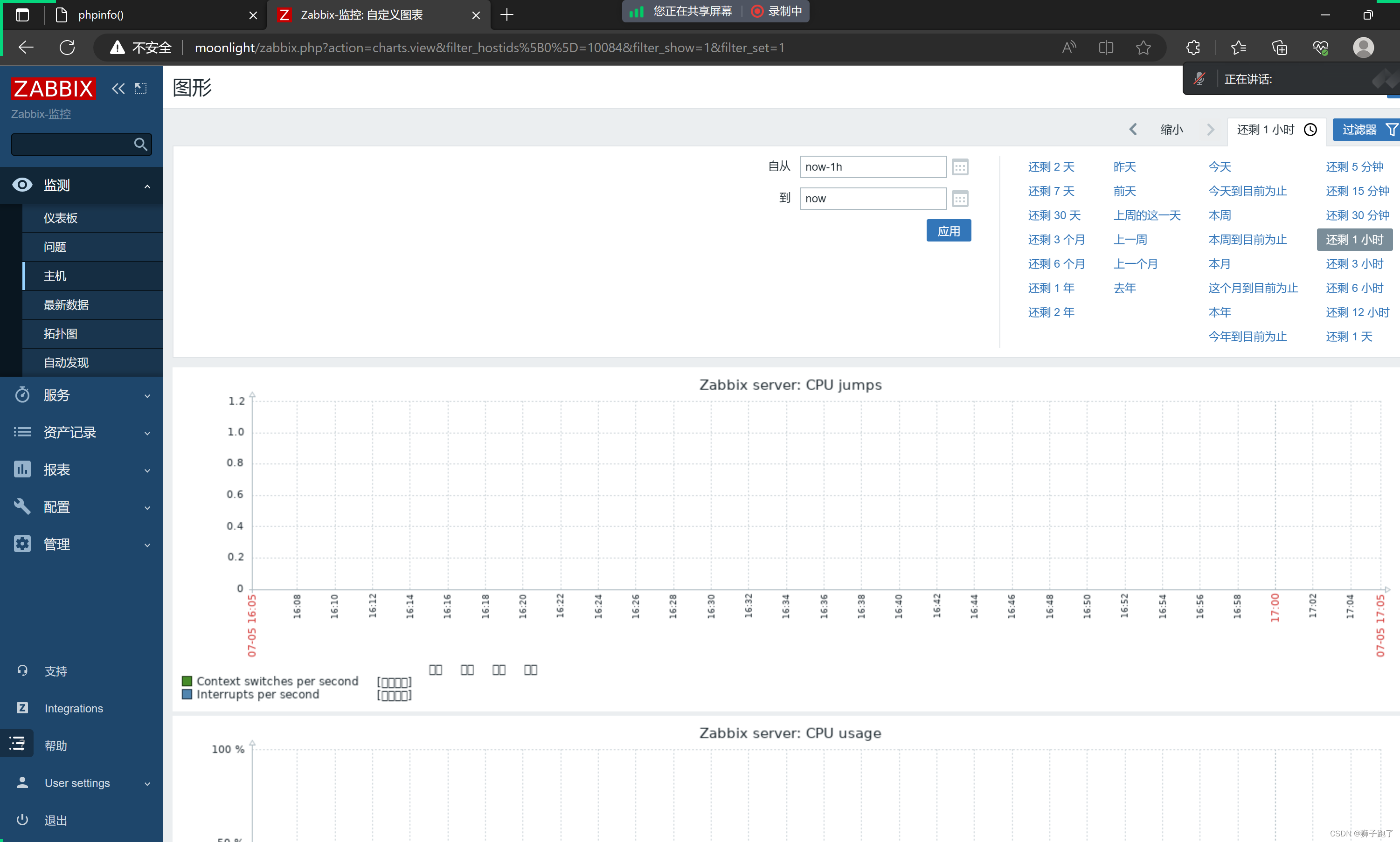
Task: Click the green Context switches legend swatch
Action: (187, 681)
